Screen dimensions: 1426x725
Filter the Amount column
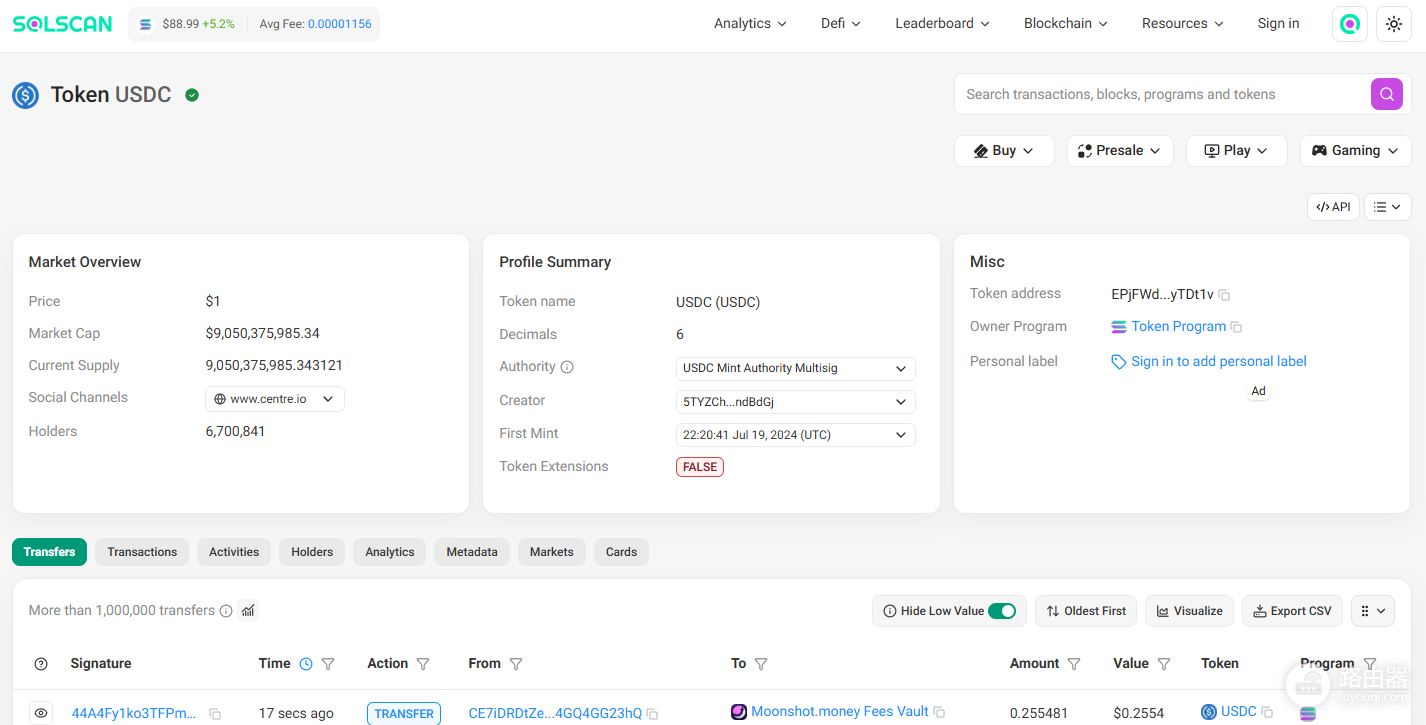pyautogui.click(x=1074, y=664)
